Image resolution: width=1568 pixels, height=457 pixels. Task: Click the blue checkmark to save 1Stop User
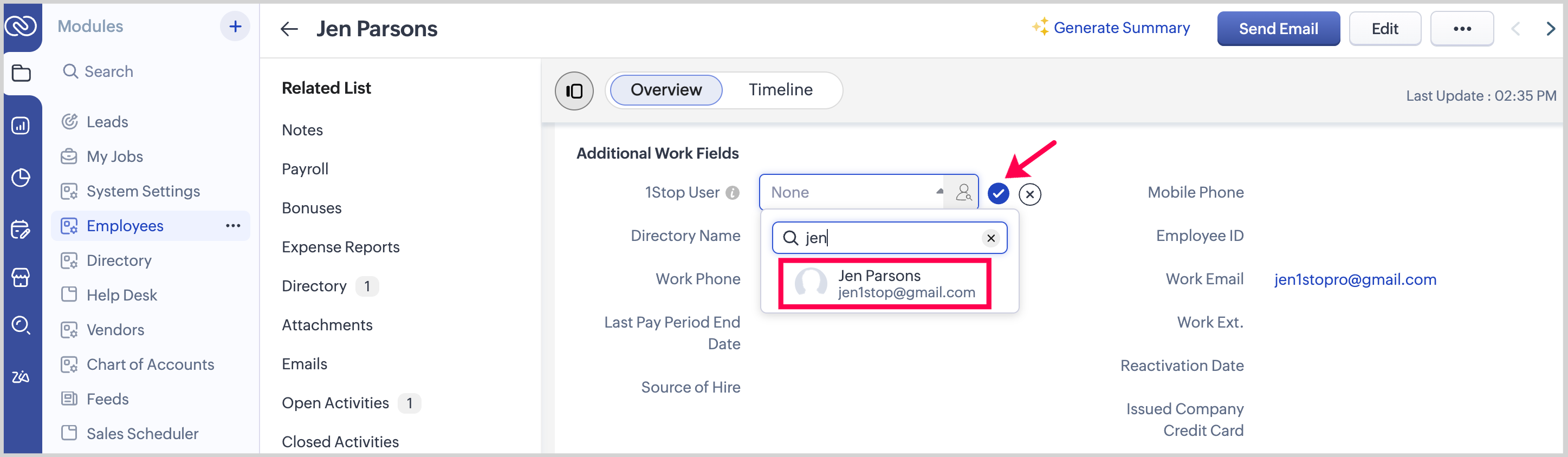997,193
